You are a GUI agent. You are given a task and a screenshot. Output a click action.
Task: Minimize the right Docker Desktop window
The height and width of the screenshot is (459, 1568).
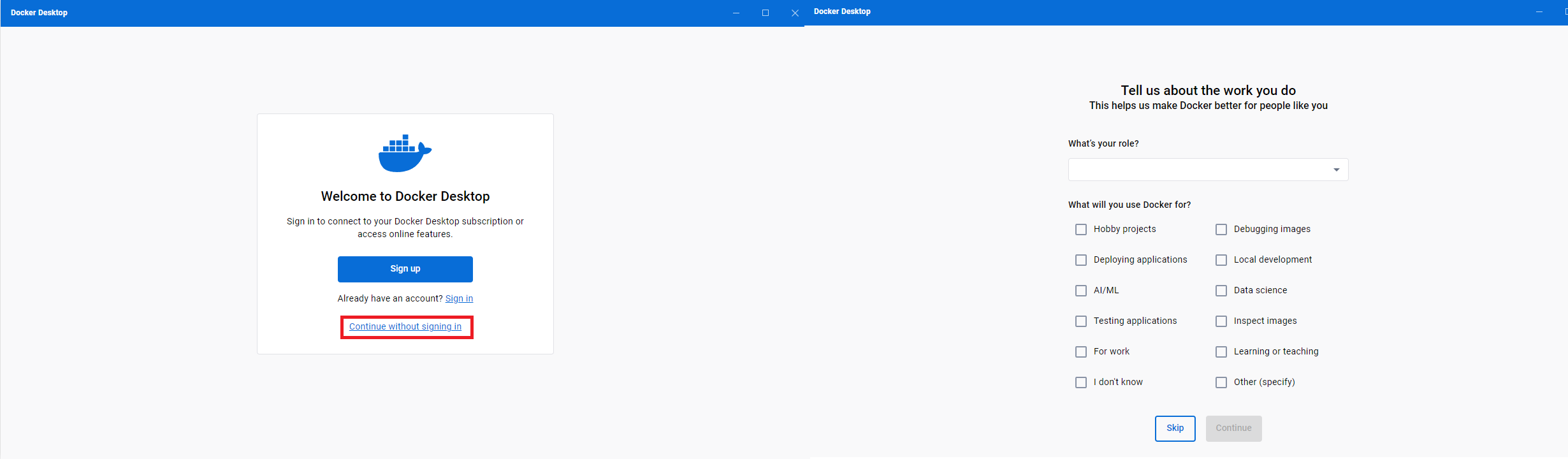coord(1539,11)
